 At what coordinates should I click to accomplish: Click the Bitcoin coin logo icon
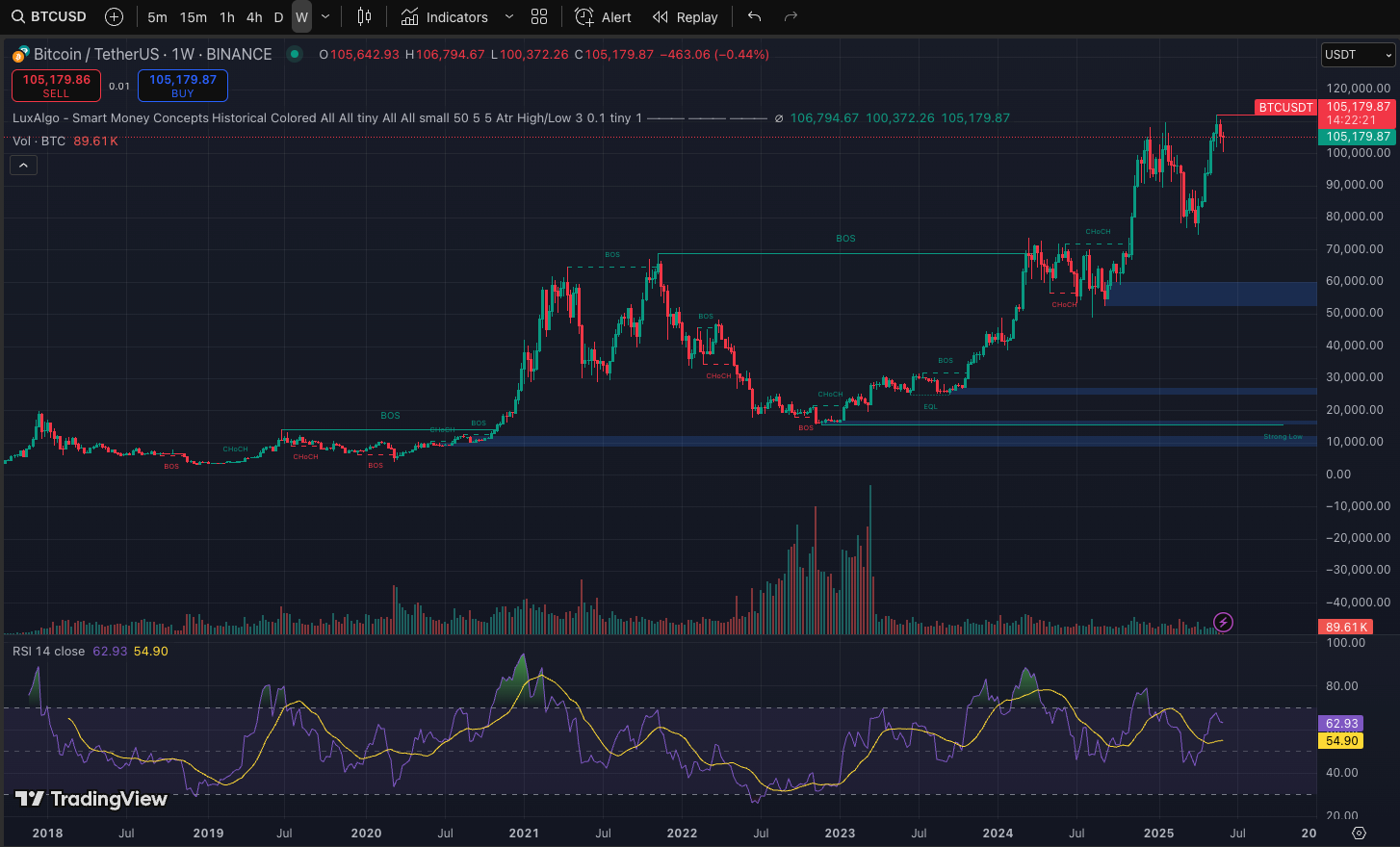point(20,55)
